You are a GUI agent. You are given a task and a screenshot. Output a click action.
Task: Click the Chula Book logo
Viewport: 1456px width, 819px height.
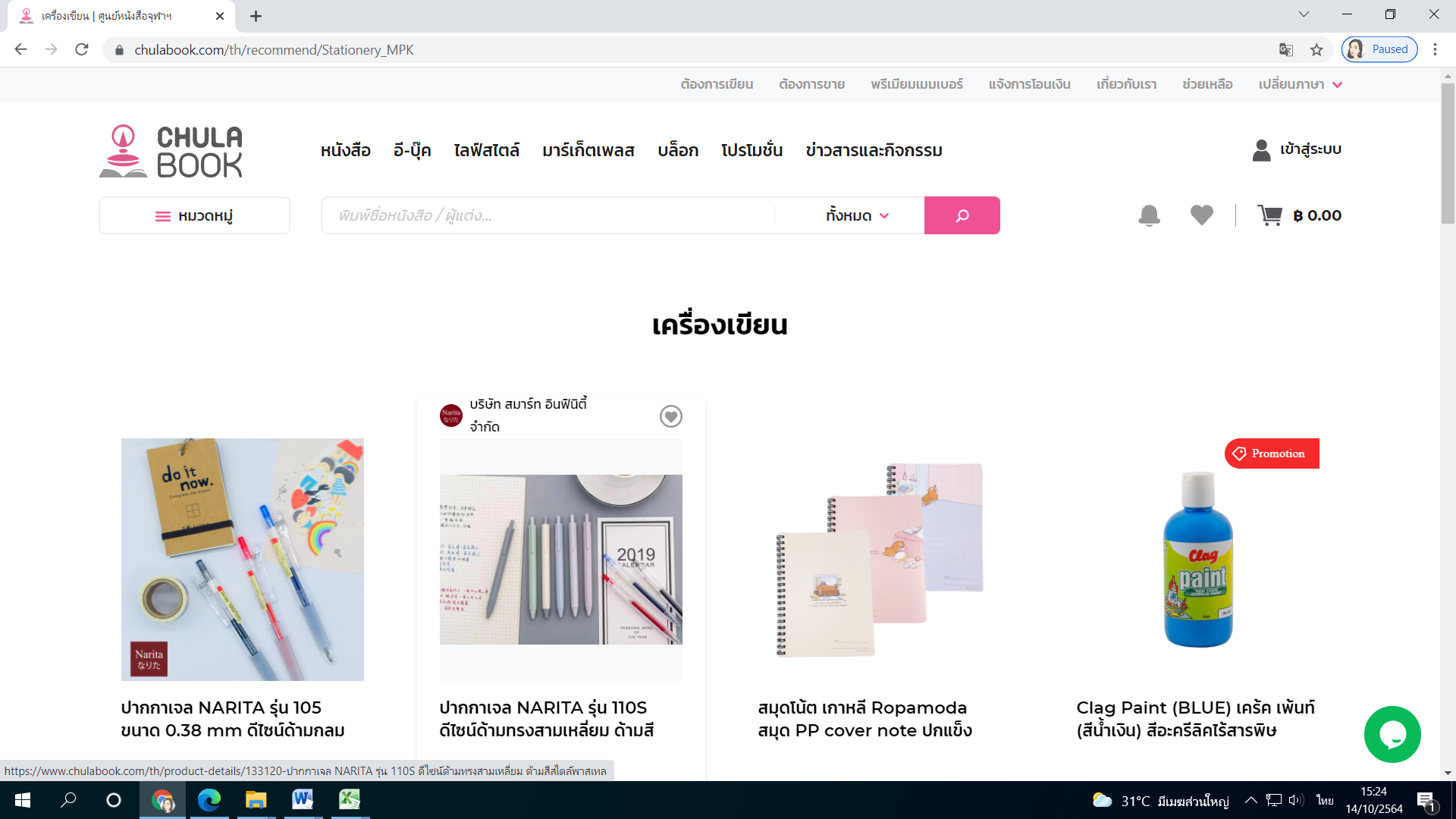[171, 151]
